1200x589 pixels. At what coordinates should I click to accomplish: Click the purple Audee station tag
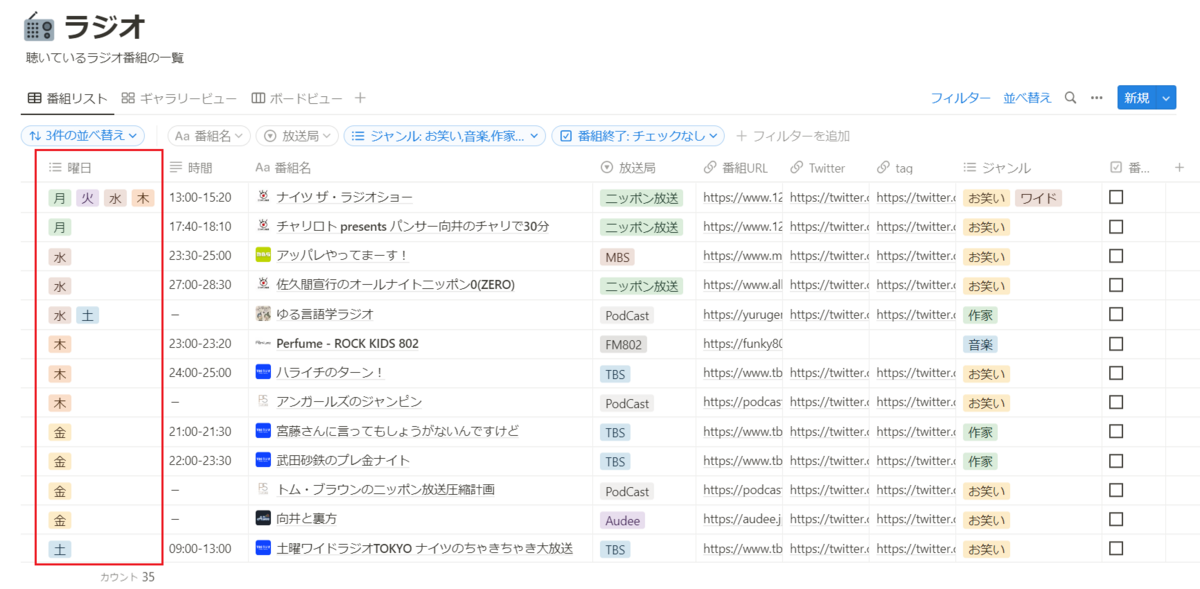[x=622, y=520]
